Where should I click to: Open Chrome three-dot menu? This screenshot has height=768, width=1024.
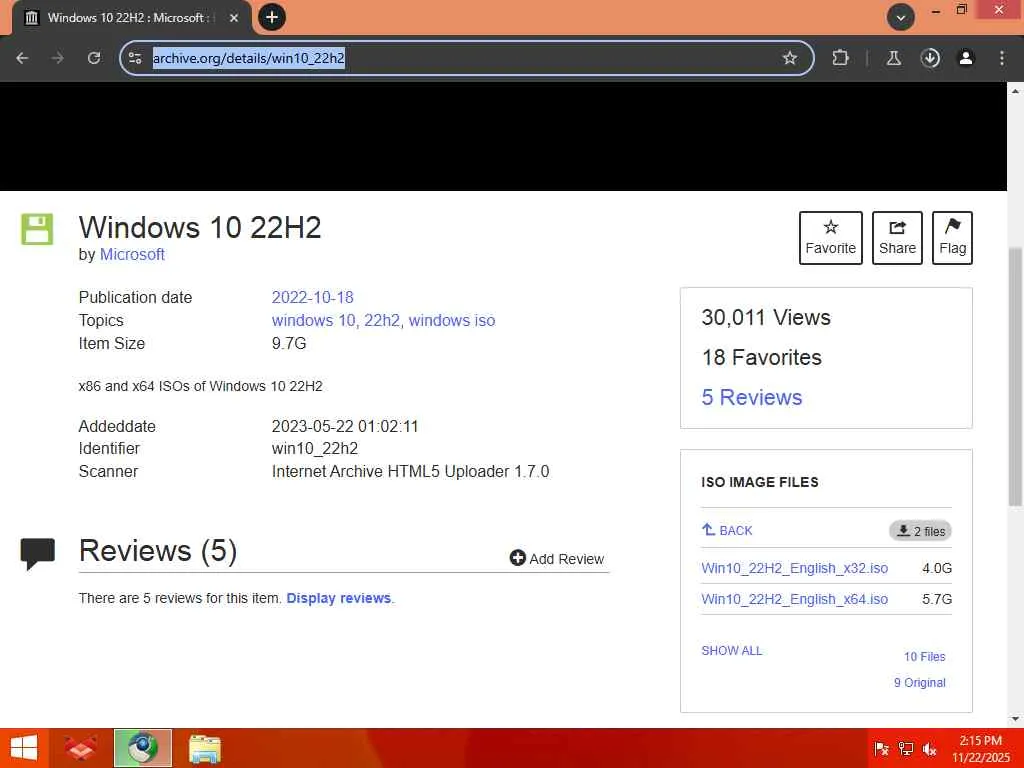(x=1002, y=58)
